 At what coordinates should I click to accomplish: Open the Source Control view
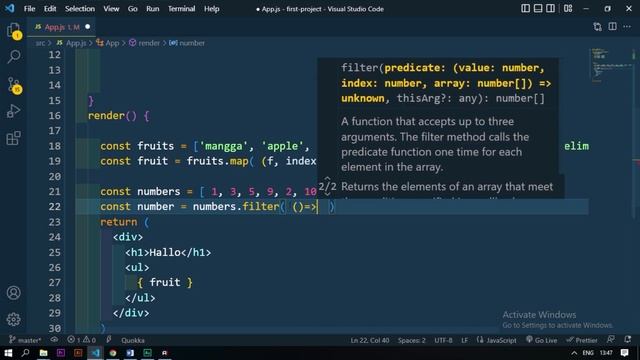coord(13,85)
